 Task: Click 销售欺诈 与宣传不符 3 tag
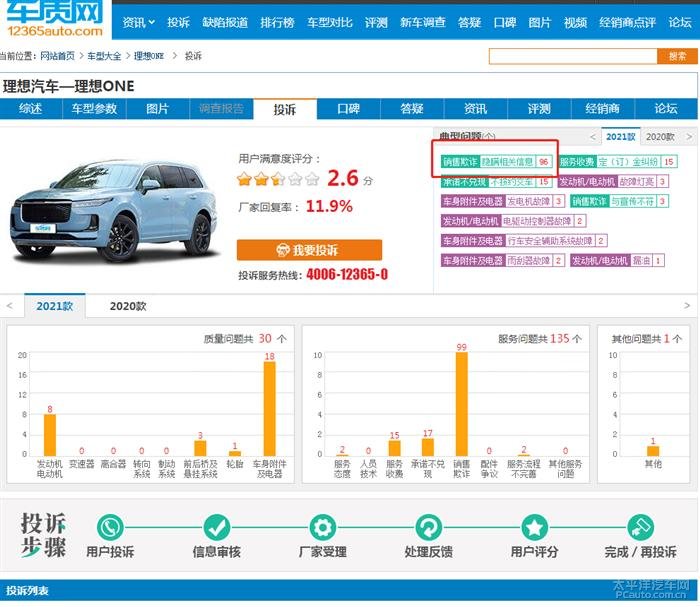tap(619, 201)
